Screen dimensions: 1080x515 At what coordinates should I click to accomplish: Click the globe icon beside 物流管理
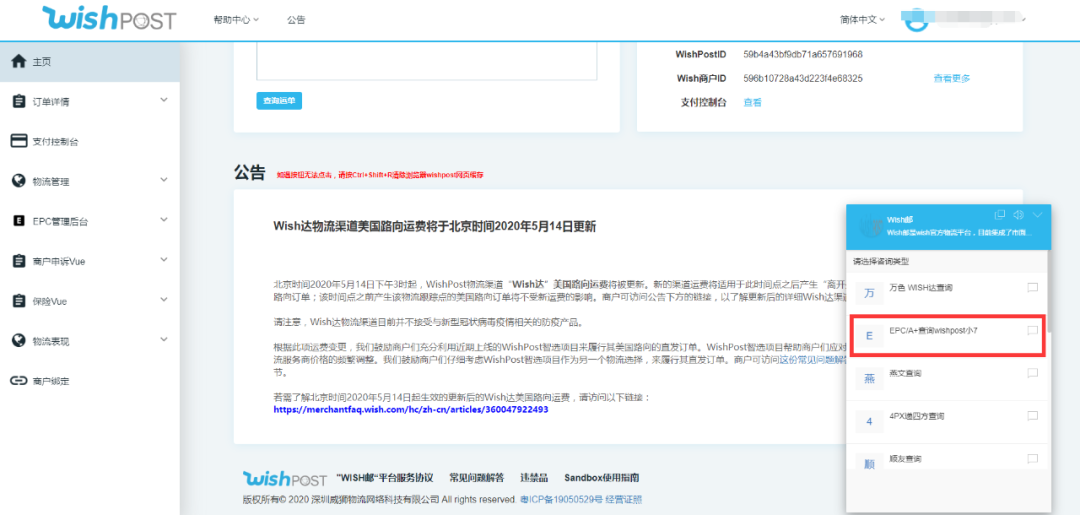19,181
